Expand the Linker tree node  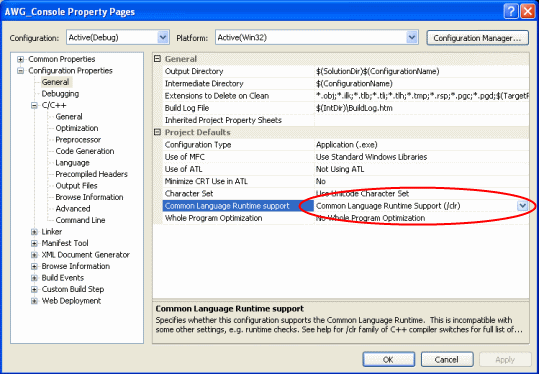click(x=34, y=232)
